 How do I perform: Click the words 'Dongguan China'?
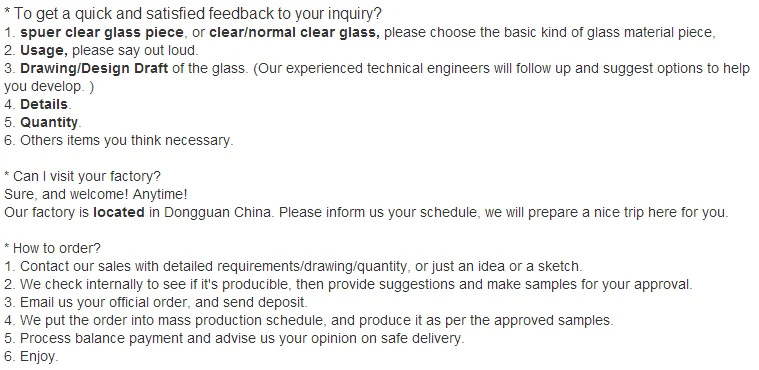[217, 212]
